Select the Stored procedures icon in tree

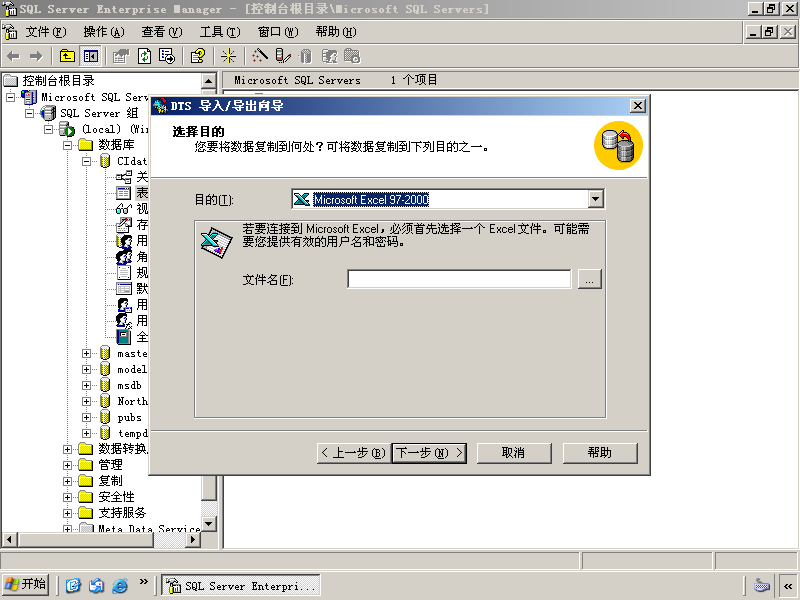[123, 224]
